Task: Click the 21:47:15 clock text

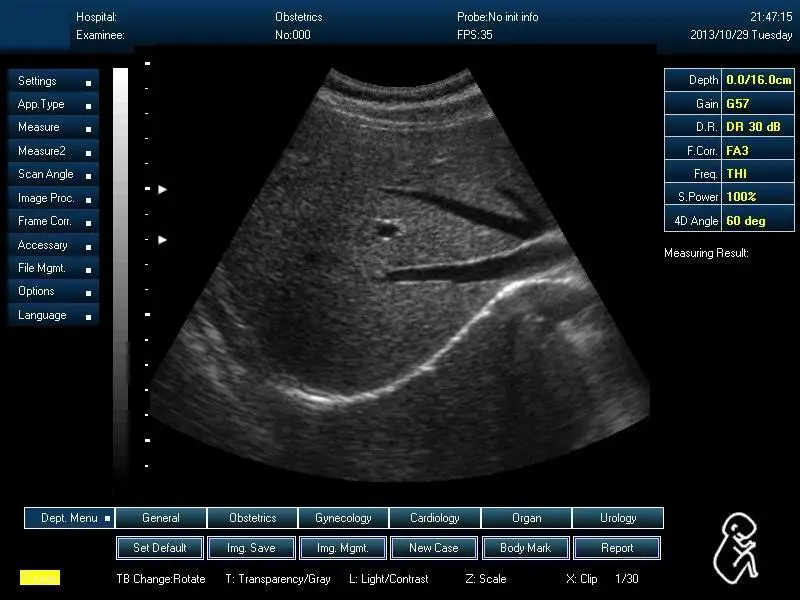Action: click(x=771, y=17)
